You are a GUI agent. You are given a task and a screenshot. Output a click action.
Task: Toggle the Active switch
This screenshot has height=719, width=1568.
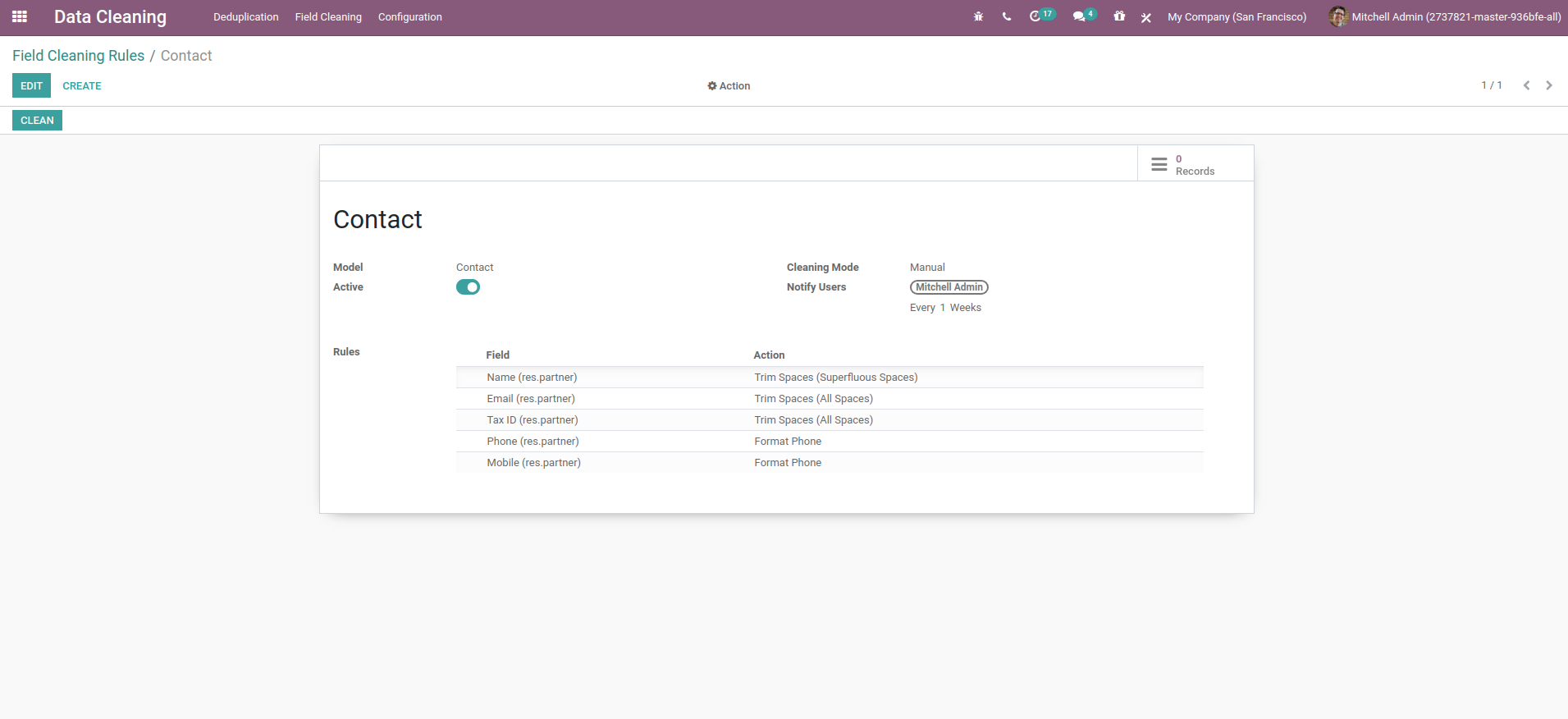(x=468, y=287)
